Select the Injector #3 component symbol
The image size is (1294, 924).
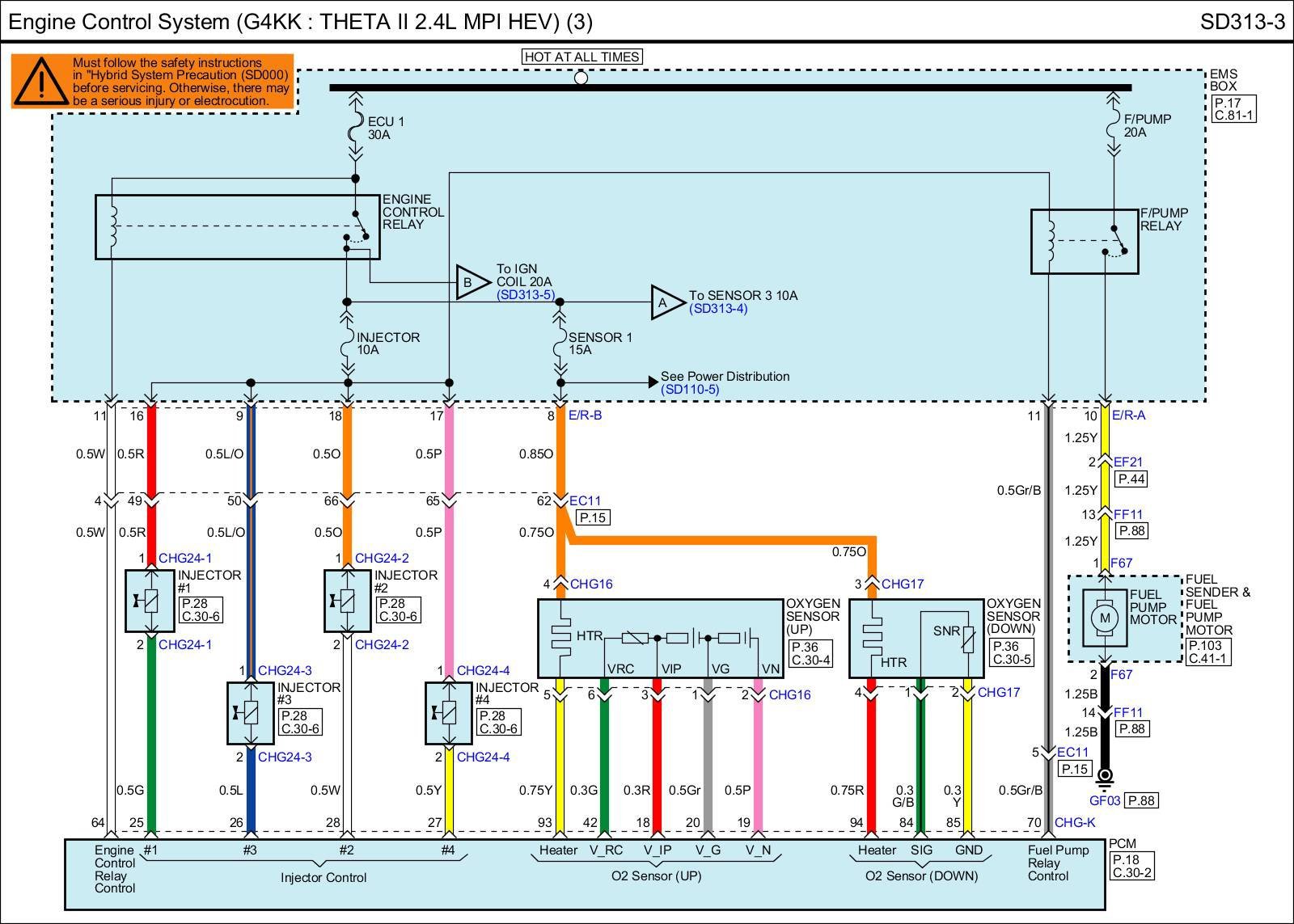(251, 713)
